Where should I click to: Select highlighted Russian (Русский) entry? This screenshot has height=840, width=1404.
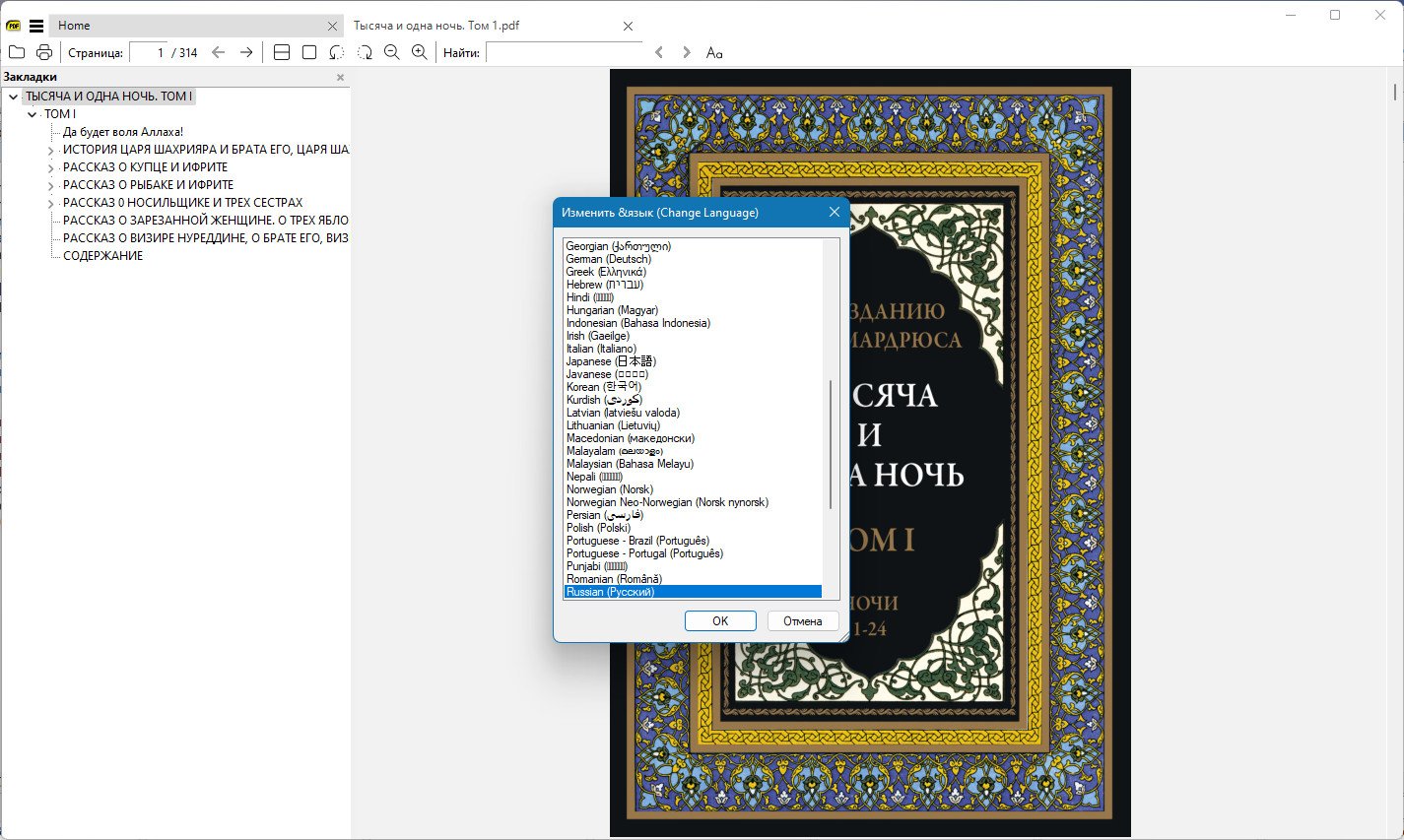click(693, 592)
